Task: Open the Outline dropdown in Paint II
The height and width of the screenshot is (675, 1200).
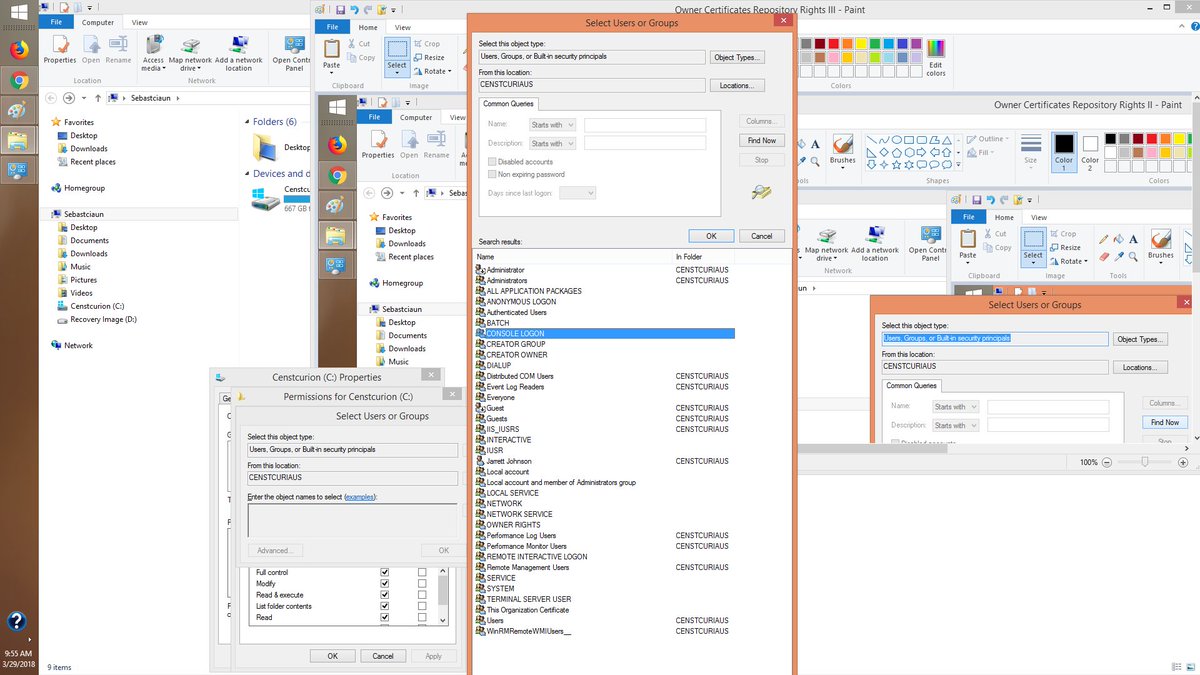Action: click(x=990, y=139)
